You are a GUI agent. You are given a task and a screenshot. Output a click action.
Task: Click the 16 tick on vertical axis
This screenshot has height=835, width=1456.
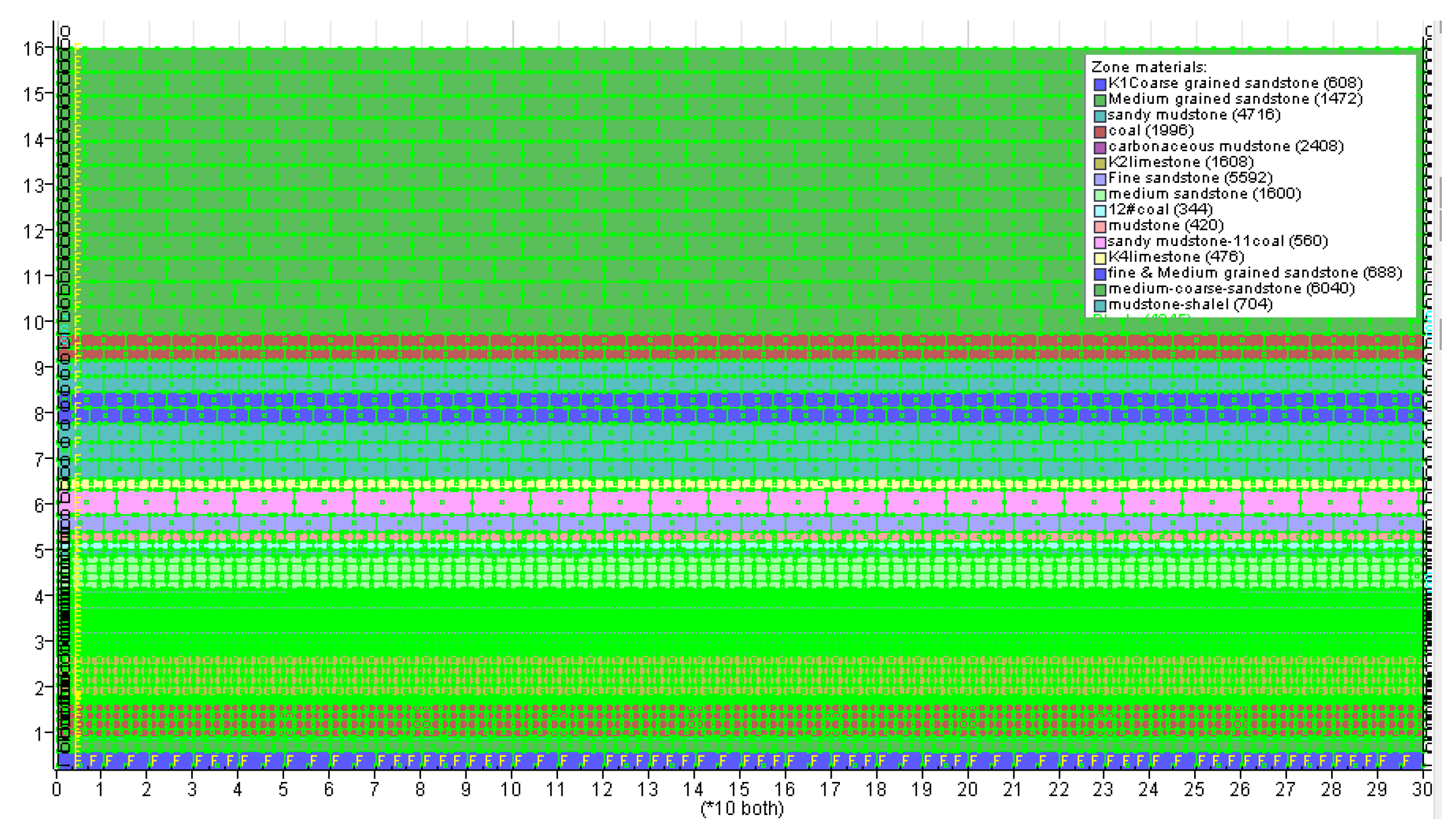33,49
